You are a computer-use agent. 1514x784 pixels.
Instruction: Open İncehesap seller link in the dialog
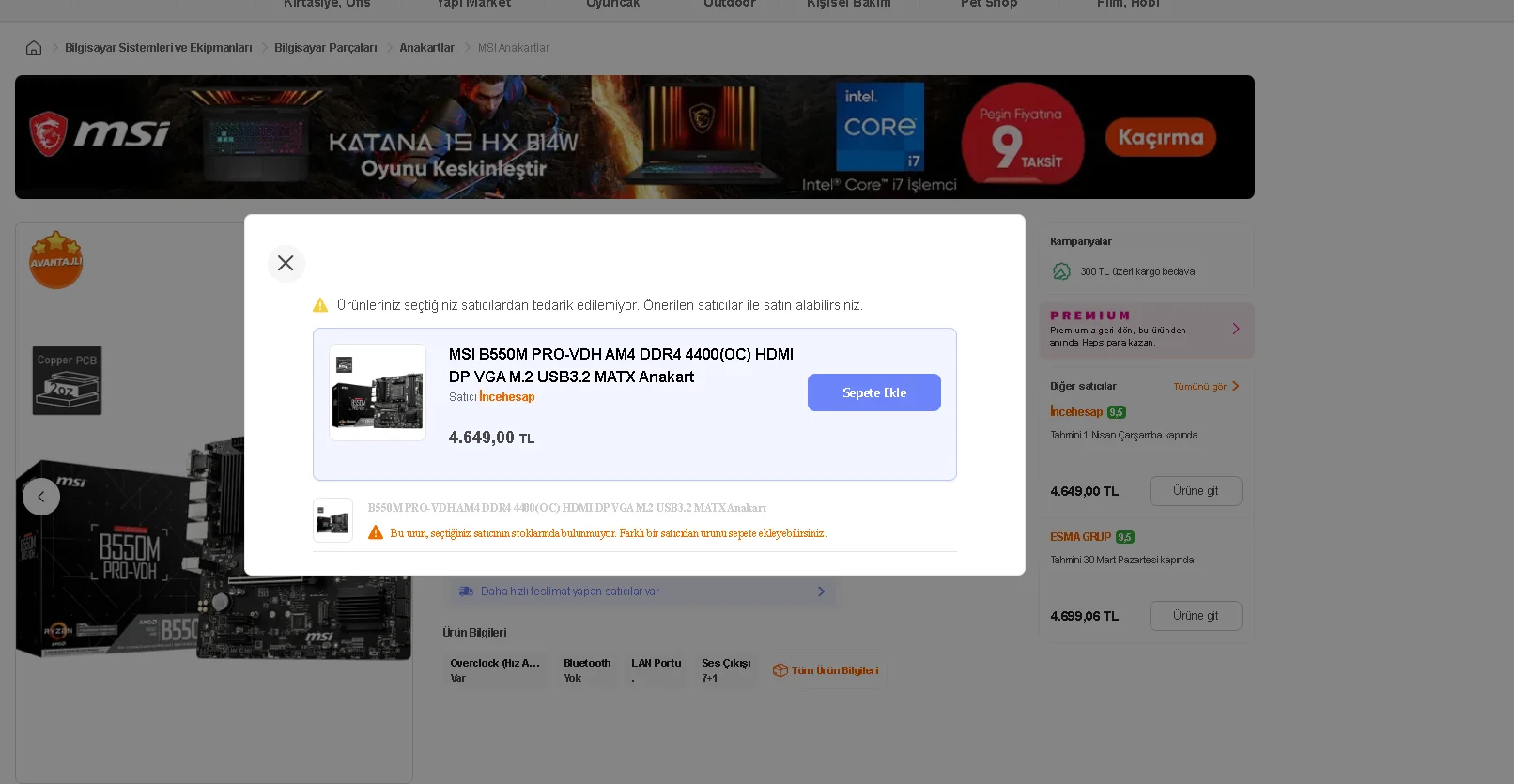click(x=507, y=397)
